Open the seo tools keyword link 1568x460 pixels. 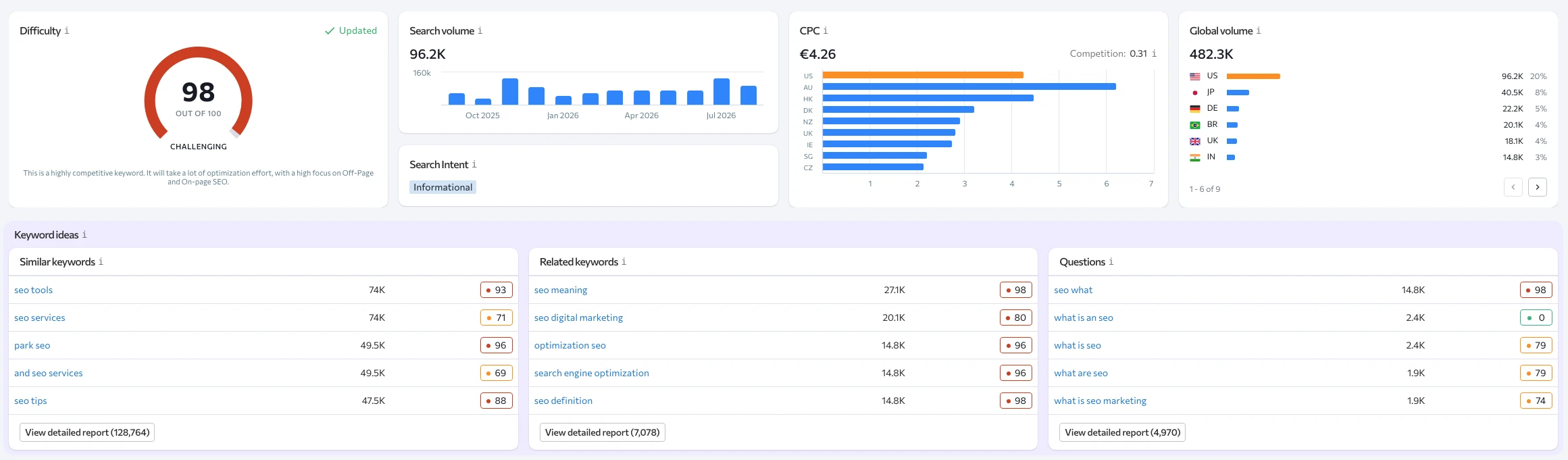33,290
